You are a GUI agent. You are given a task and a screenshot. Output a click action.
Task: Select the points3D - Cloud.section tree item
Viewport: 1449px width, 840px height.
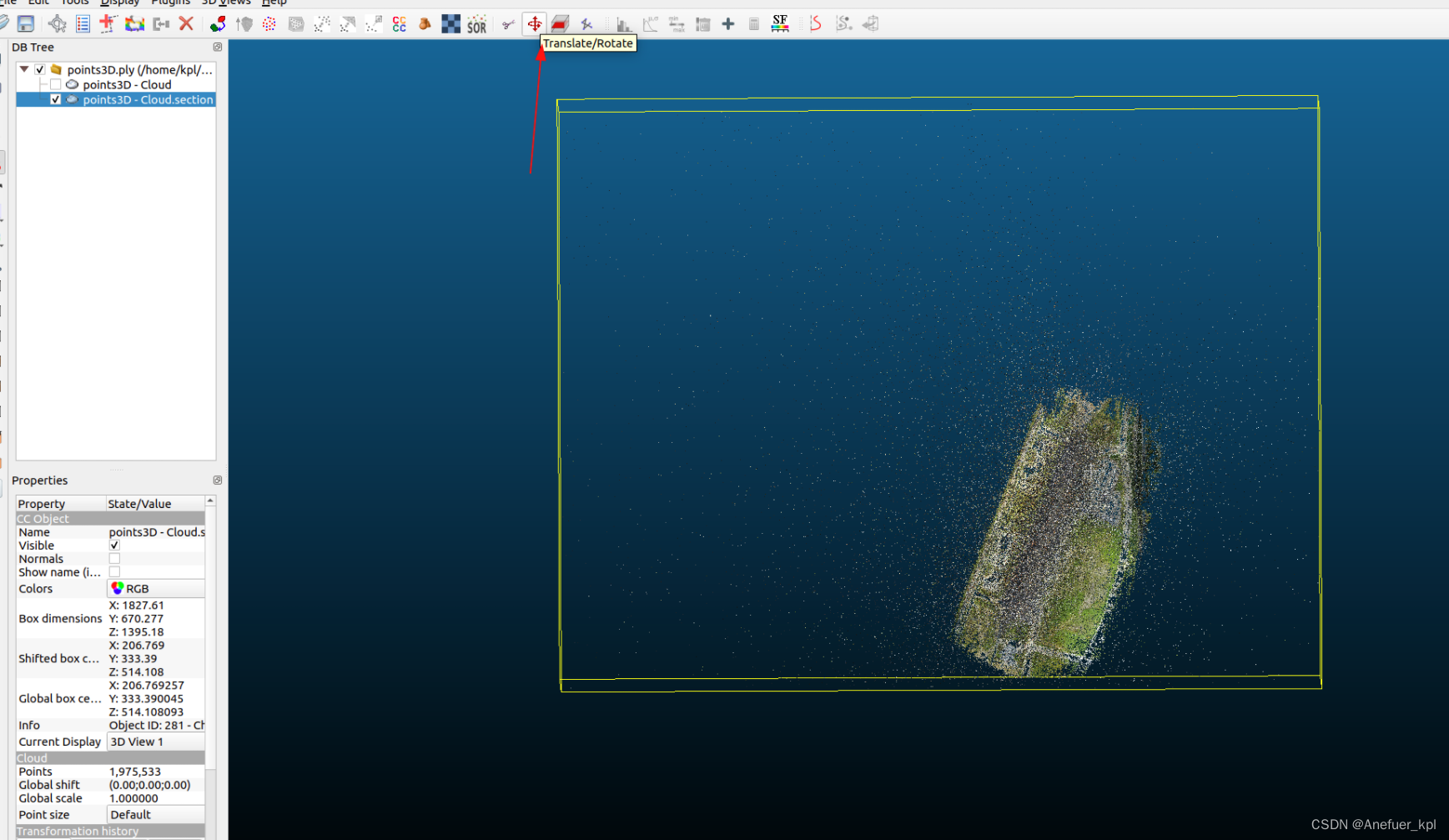(x=148, y=100)
